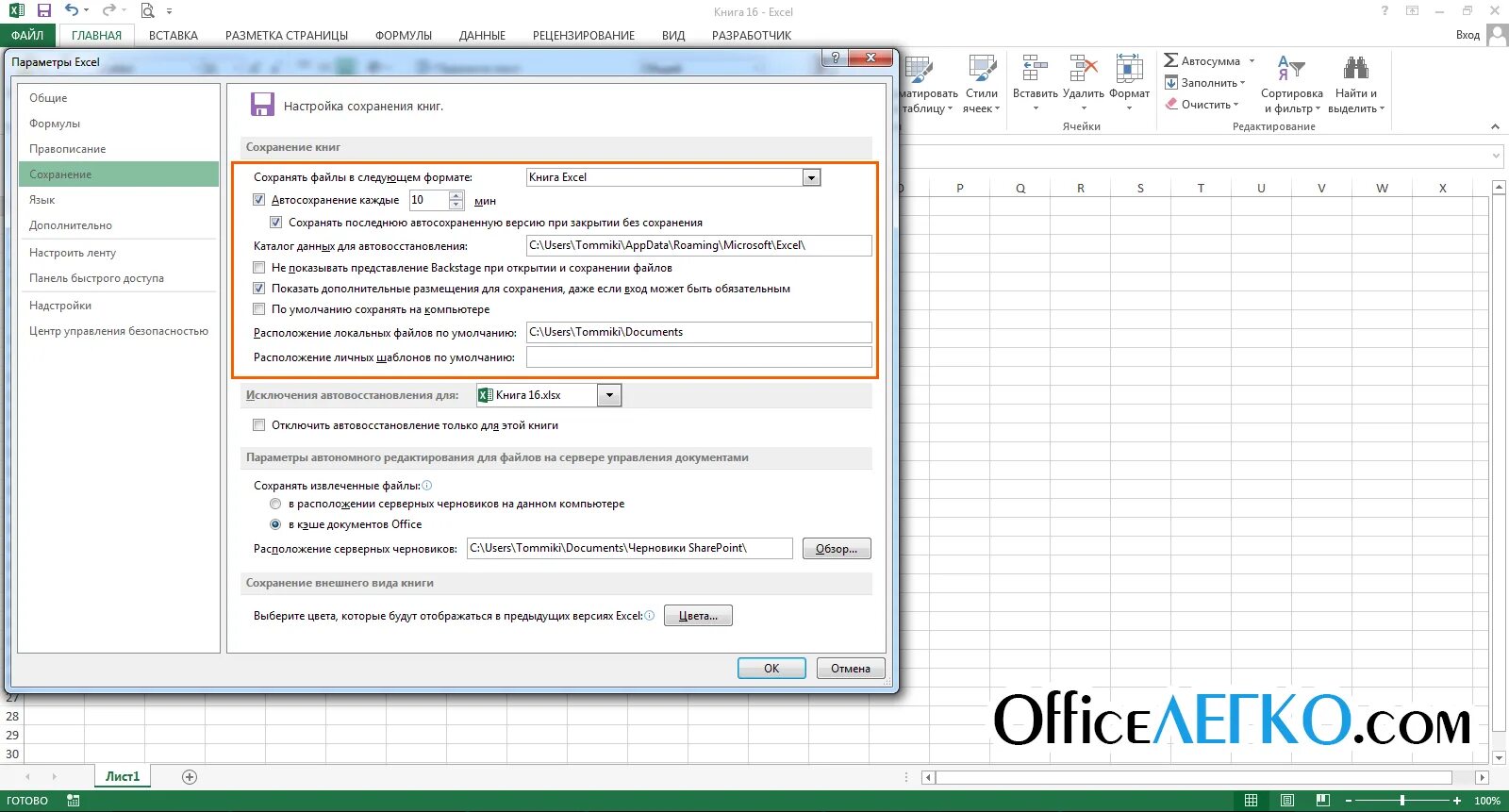Click the Save icon in quick access toolbar
Image resolution: width=1509 pixels, height=812 pixels.
43,10
